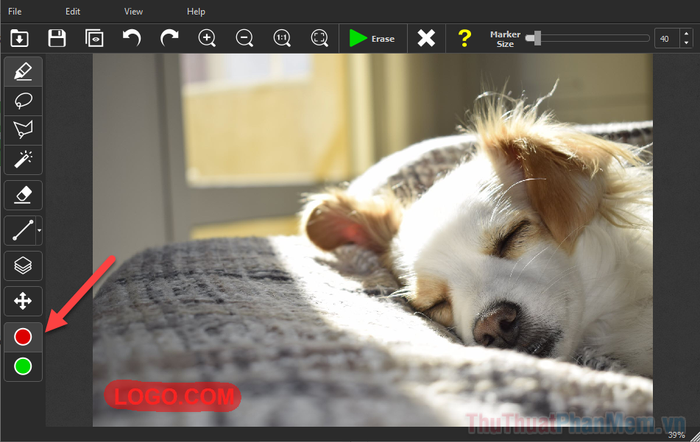Toggle the show original preview icon
This screenshot has width=700, height=442.
pos(94,38)
